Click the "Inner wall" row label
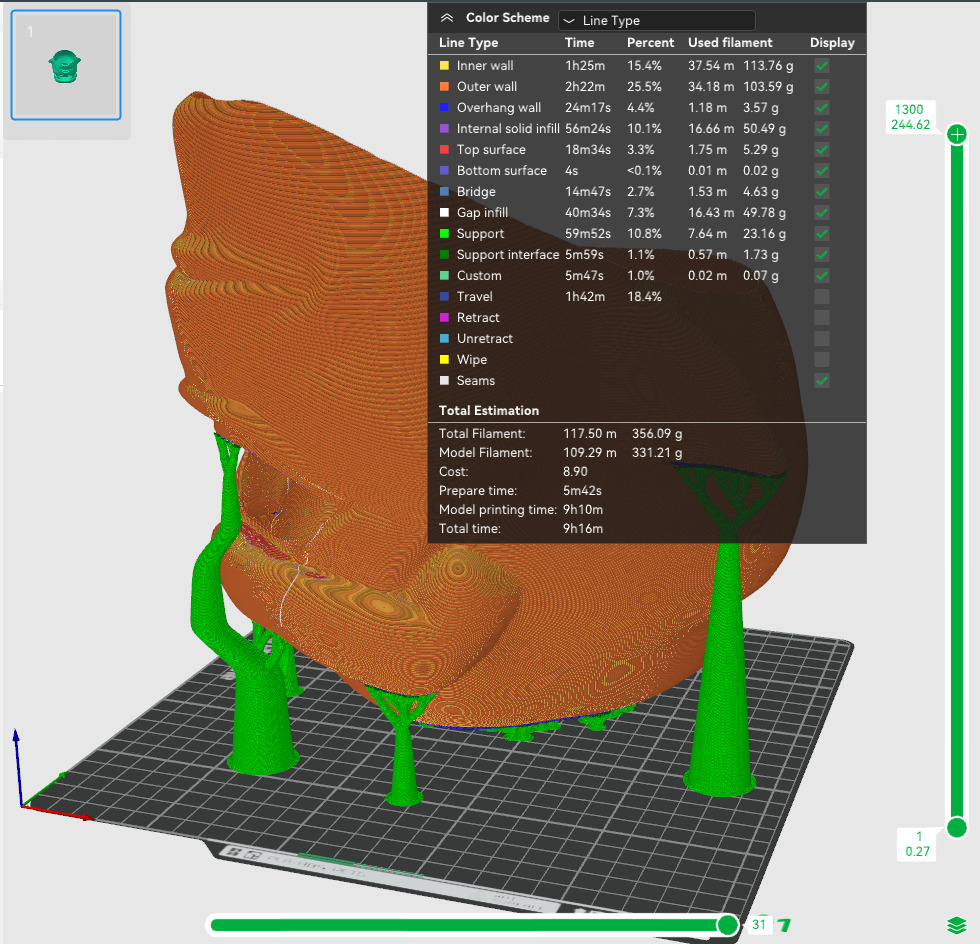Viewport: 980px width, 944px height. (485, 66)
